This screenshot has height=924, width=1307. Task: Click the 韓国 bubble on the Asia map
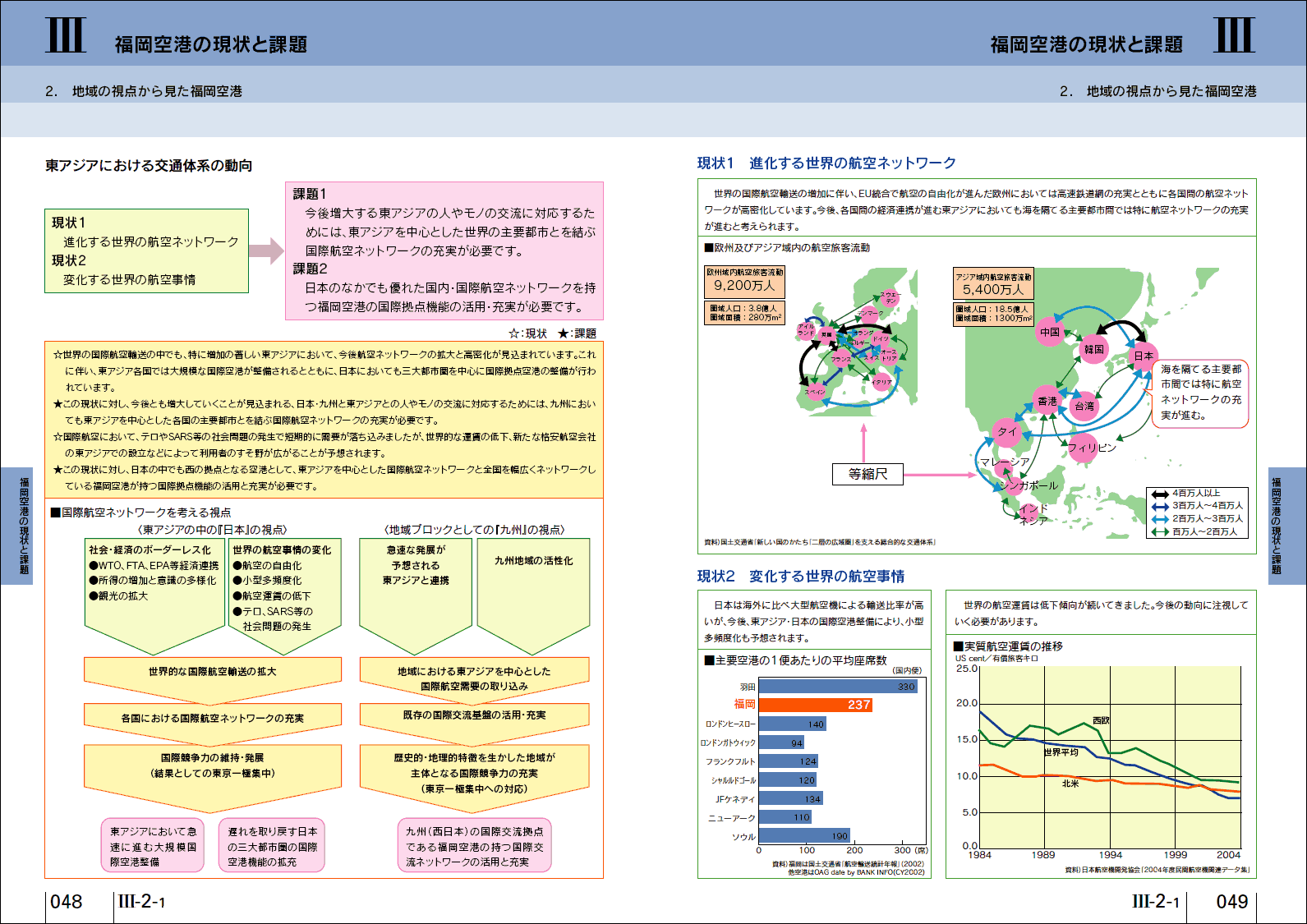(x=1094, y=349)
